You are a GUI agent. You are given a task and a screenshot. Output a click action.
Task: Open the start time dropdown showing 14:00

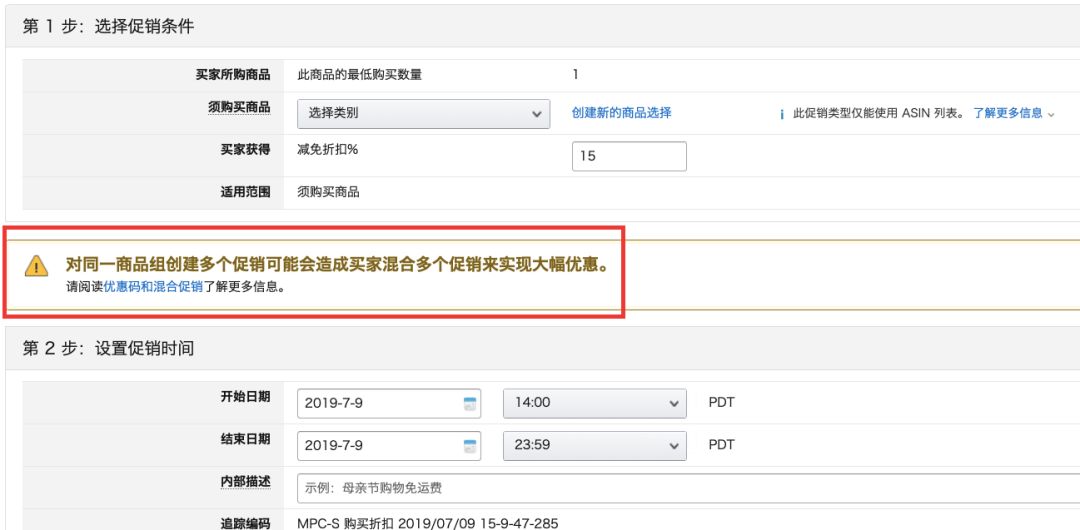tap(594, 403)
